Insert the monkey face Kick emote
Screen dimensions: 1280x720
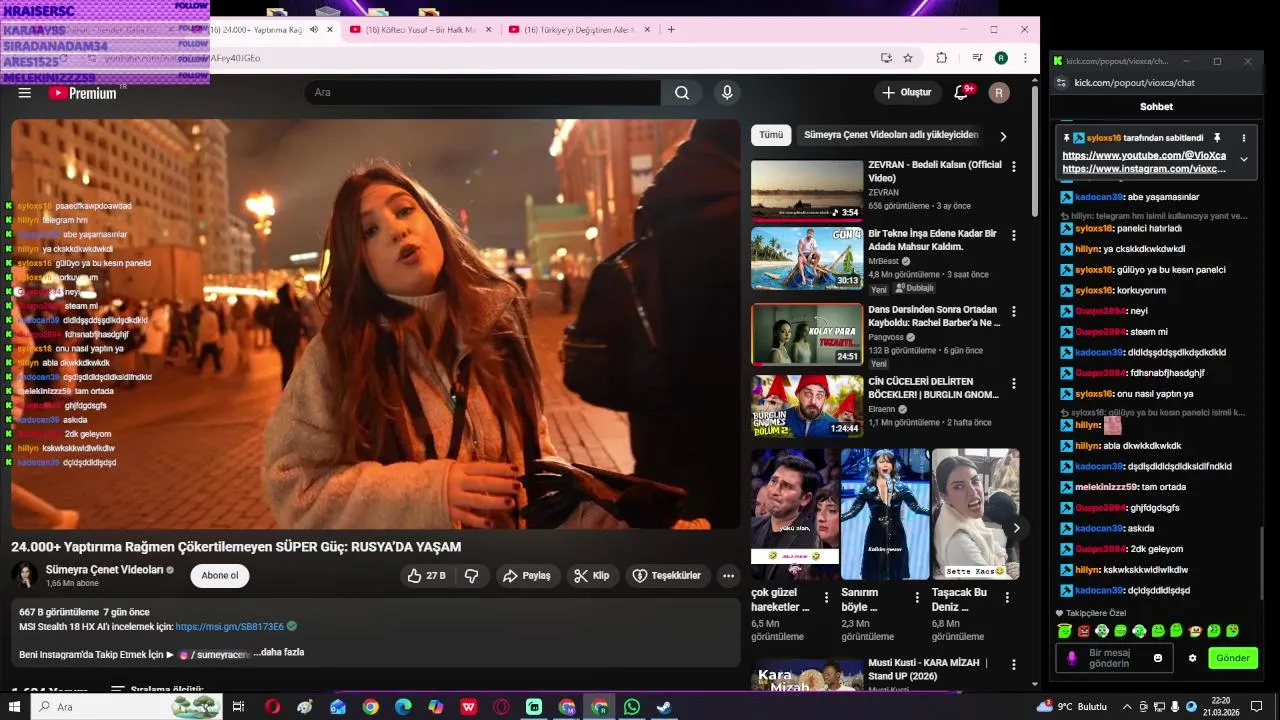click(1195, 631)
